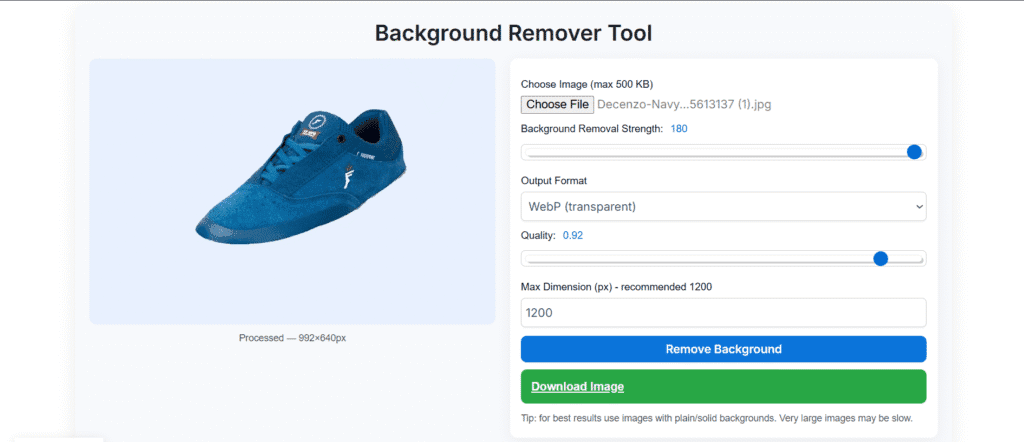Click the Download Image link

pos(577,387)
